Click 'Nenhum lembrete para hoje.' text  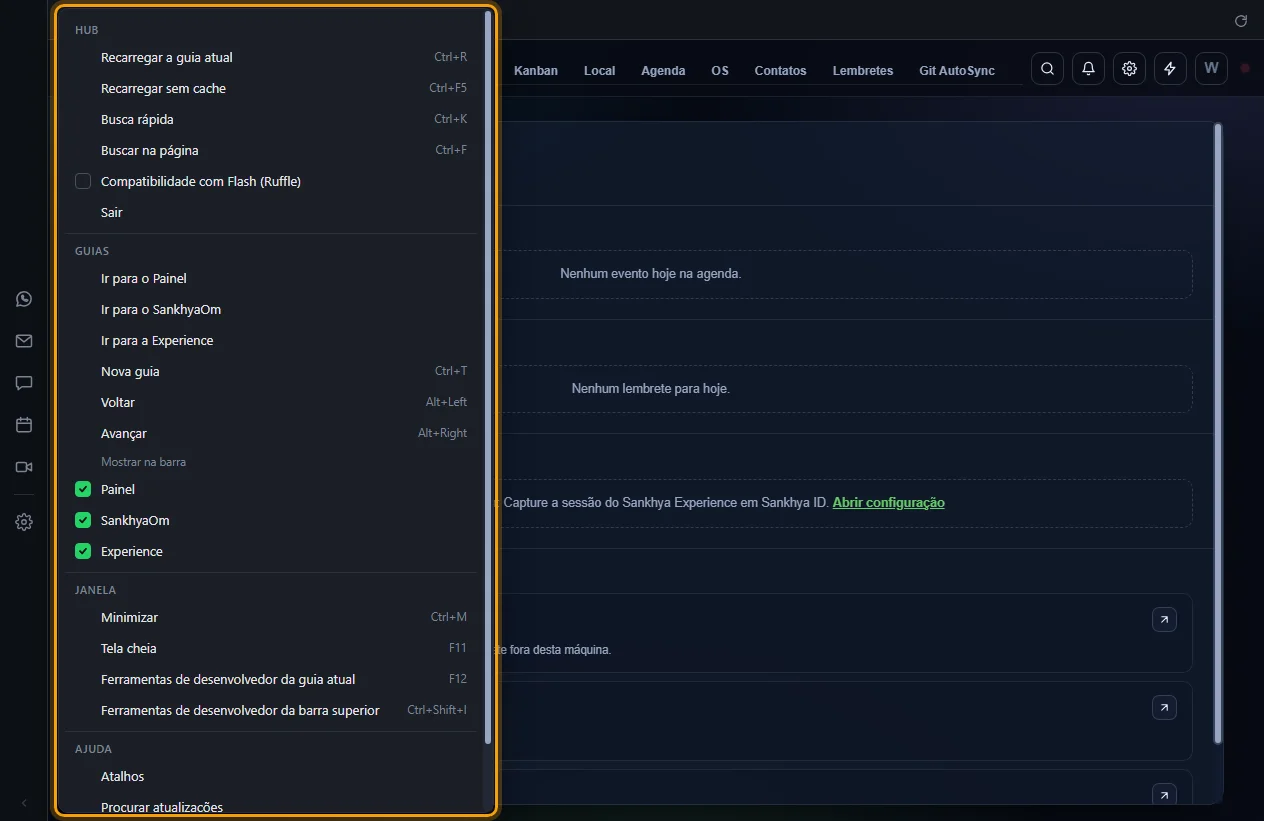coord(651,388)
